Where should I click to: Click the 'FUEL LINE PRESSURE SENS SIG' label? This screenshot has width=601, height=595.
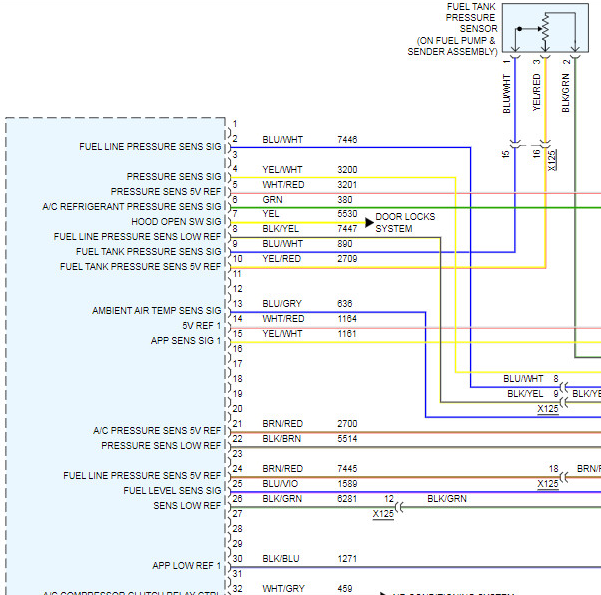click(150, 147)
